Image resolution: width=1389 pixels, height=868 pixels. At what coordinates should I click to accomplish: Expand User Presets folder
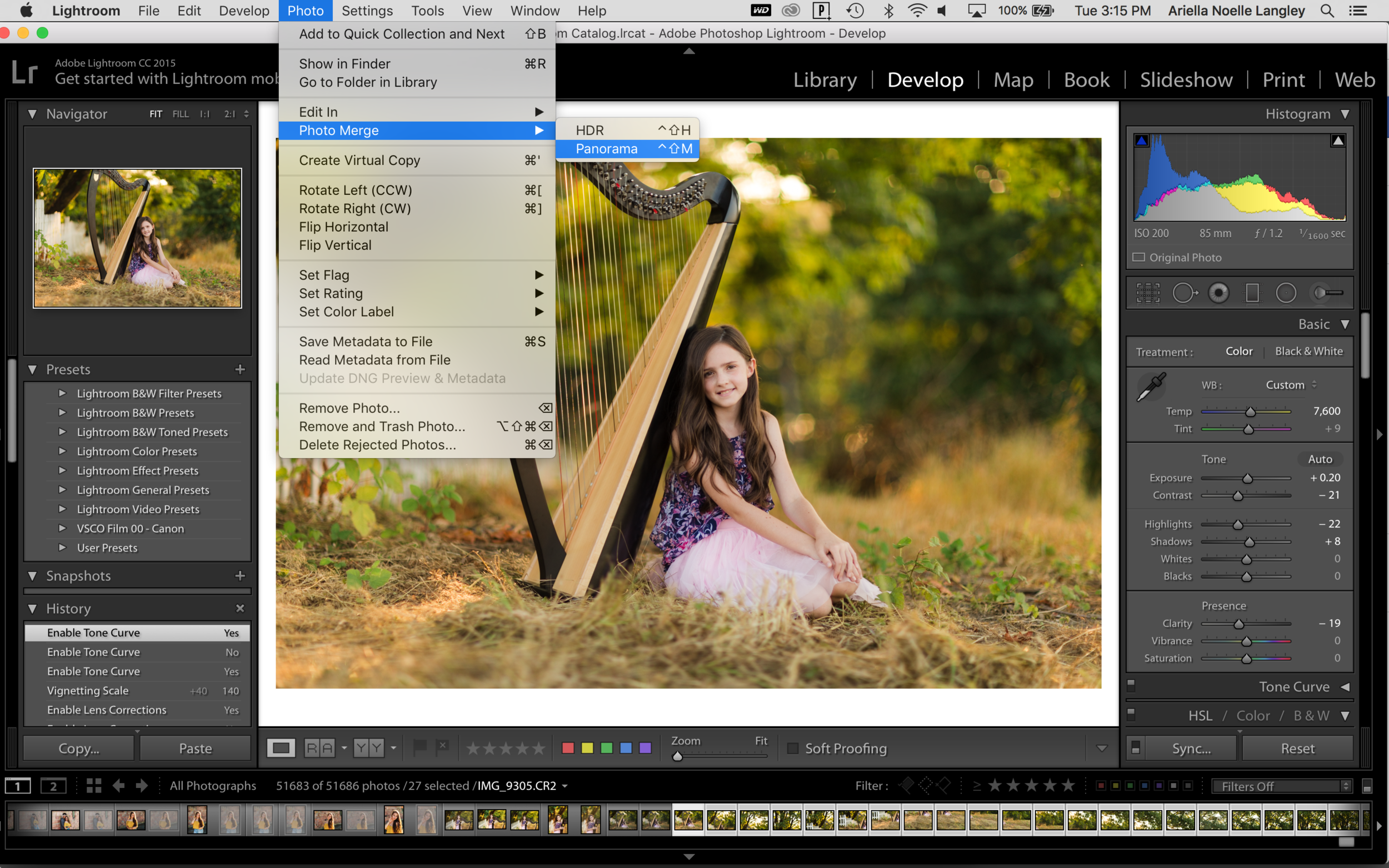click(x=62, y=548)
